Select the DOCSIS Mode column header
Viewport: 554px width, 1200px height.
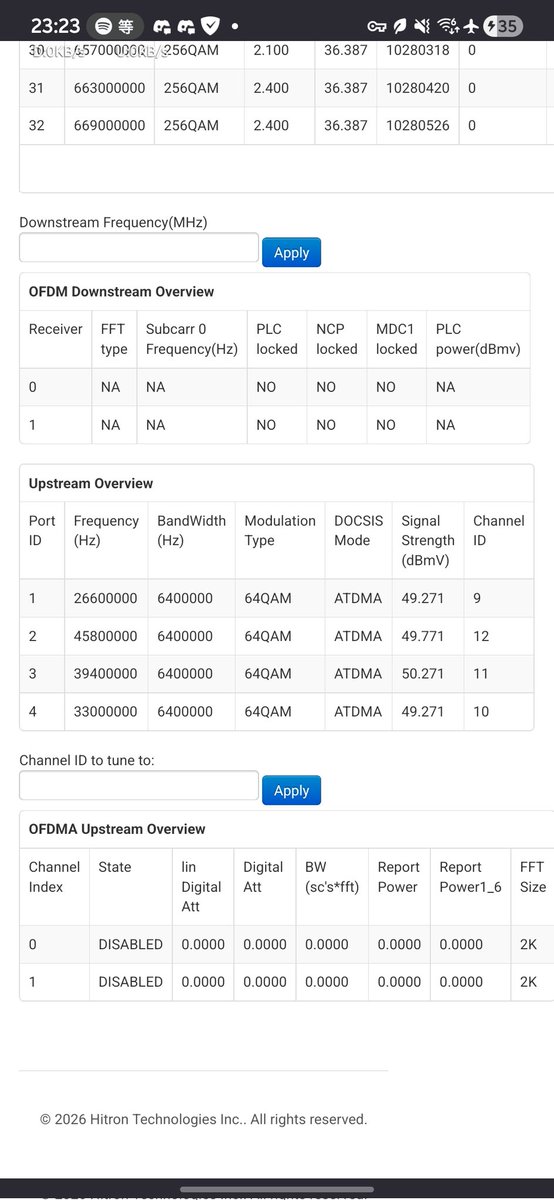pos(358,531)
